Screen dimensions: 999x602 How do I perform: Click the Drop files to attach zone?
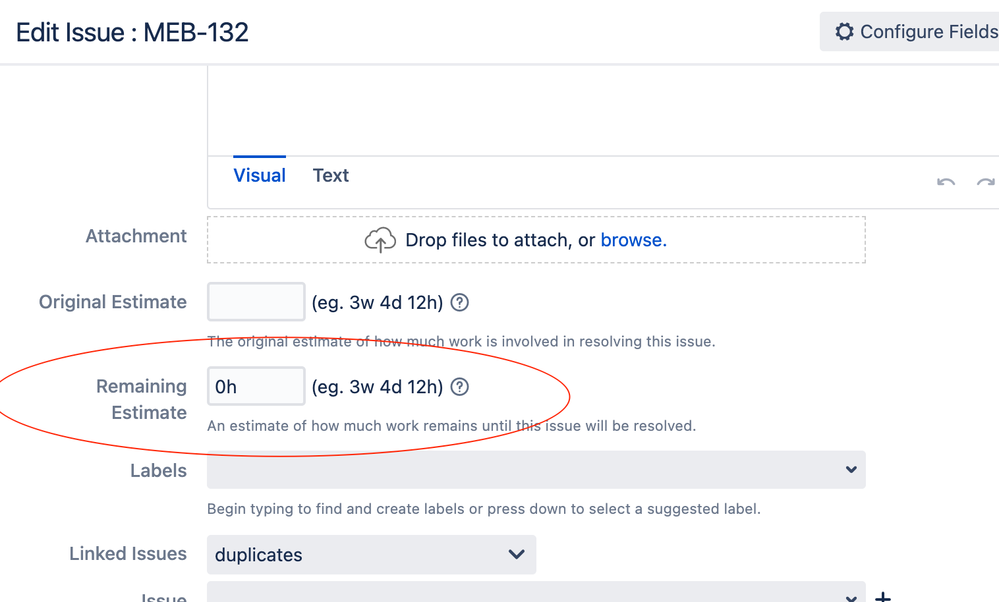coord(536,240)
